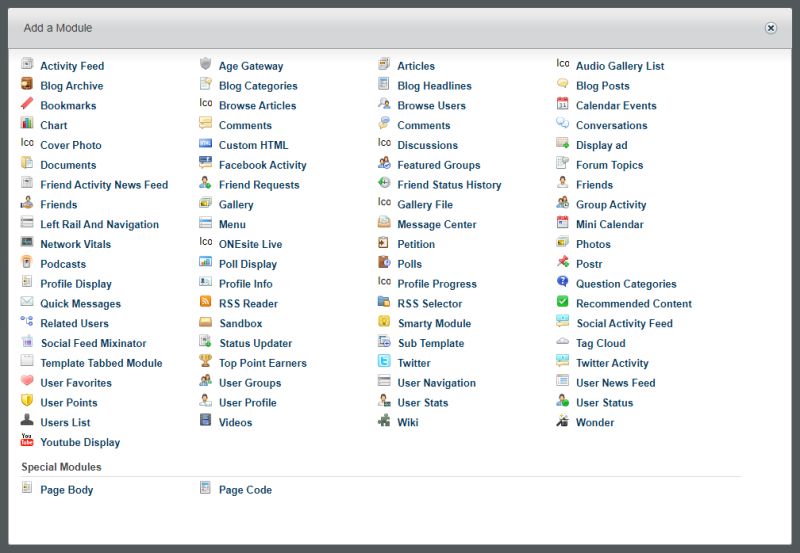Screen dimensions: 800x553
Task: Click the Recommended Content green check icon
Action: point(563,301)
